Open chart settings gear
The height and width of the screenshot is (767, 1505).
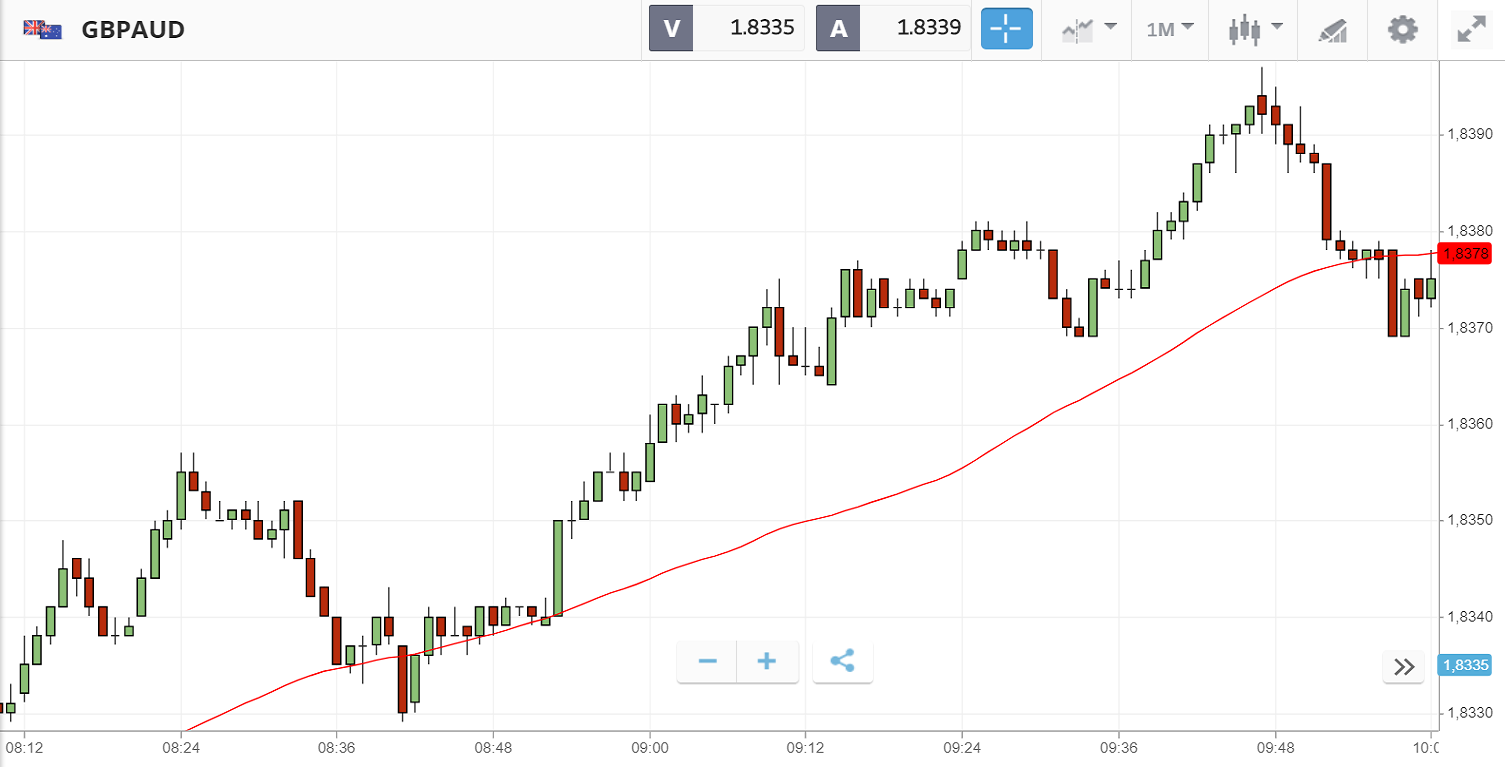pyautogui.click(x=1403, y=29)
